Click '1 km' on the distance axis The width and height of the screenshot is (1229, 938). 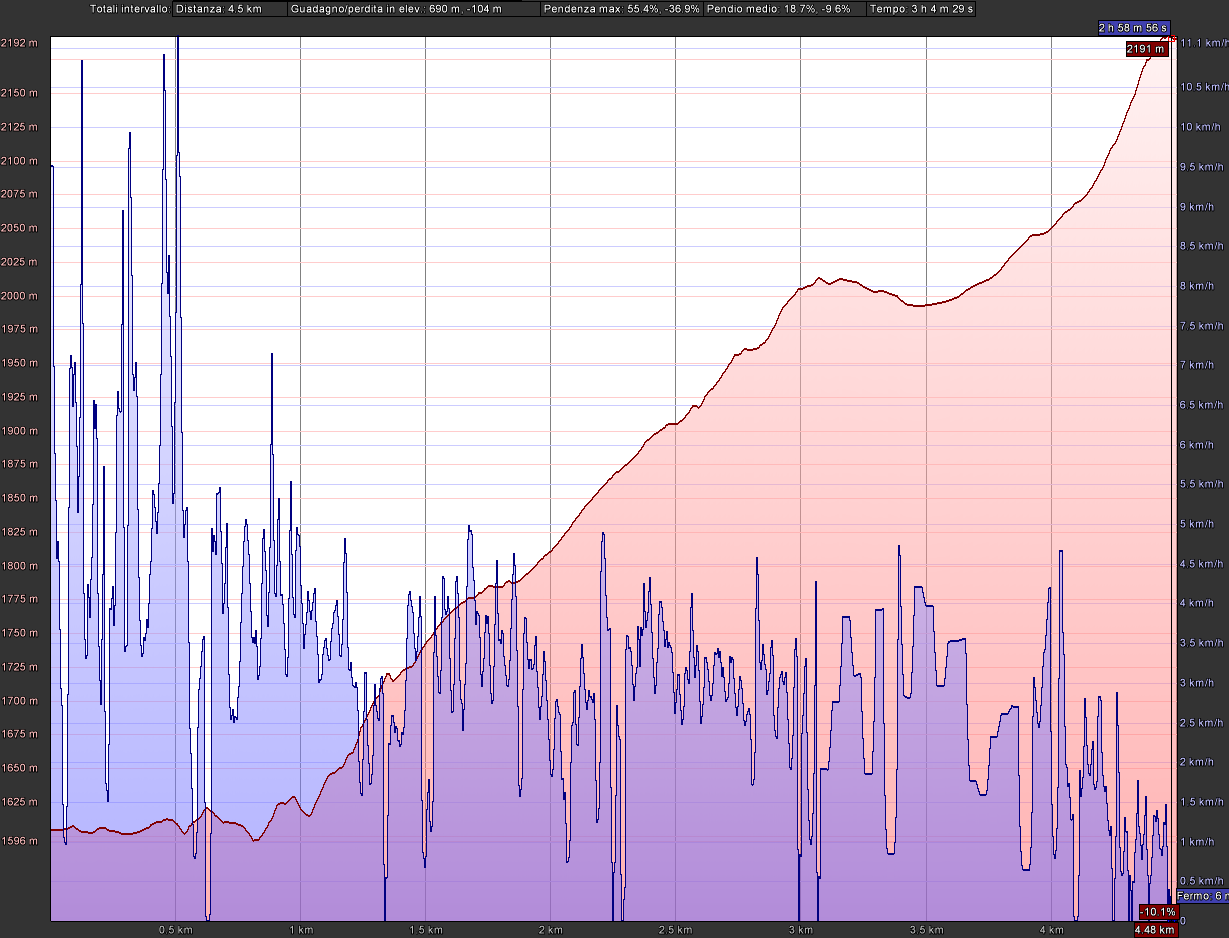click(x=300, y=930)
